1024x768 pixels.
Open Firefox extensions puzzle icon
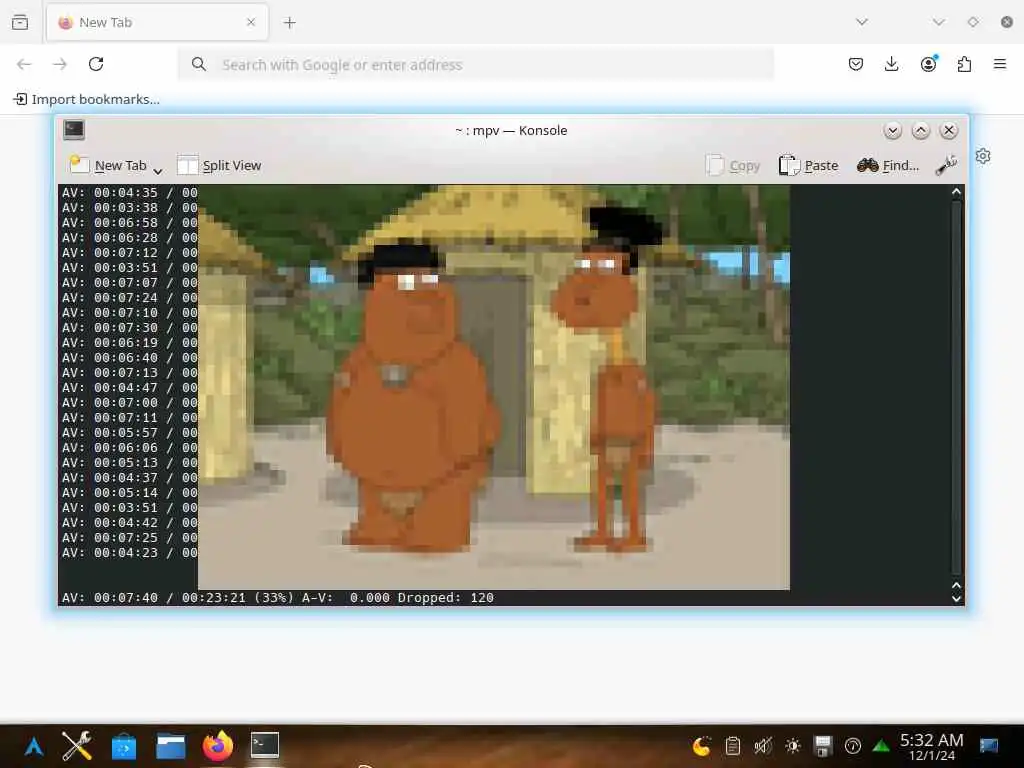pos(964,64)
